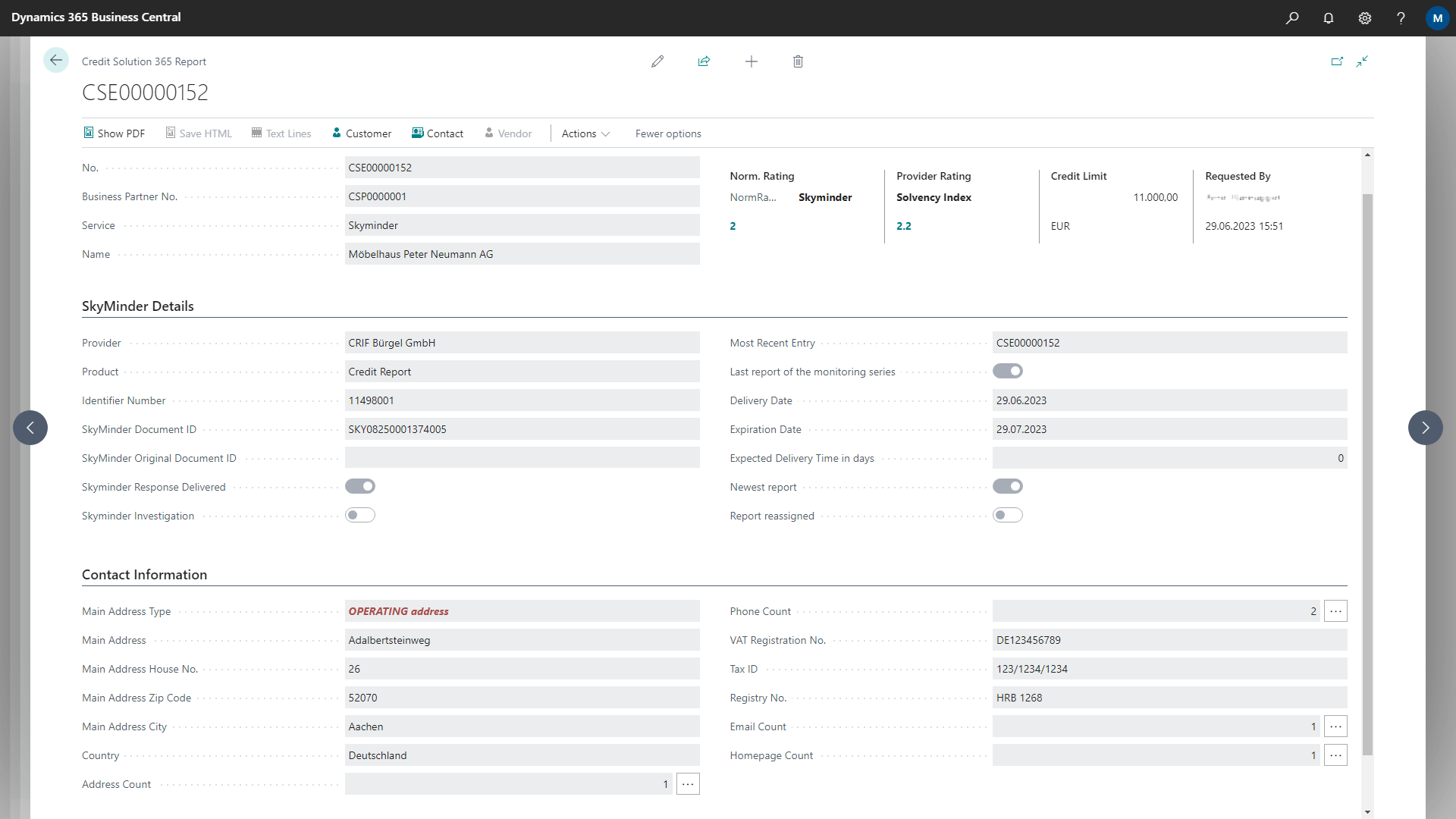This screenshot has height=819, width=1456.
Task: Open Phone Count lookup ellipsis
Action: pyautogui.click(x=1335, y=611)
